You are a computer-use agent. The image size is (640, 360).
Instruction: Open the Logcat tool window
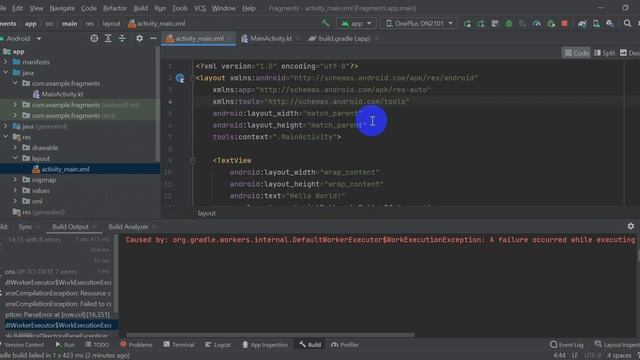(218, 345)
